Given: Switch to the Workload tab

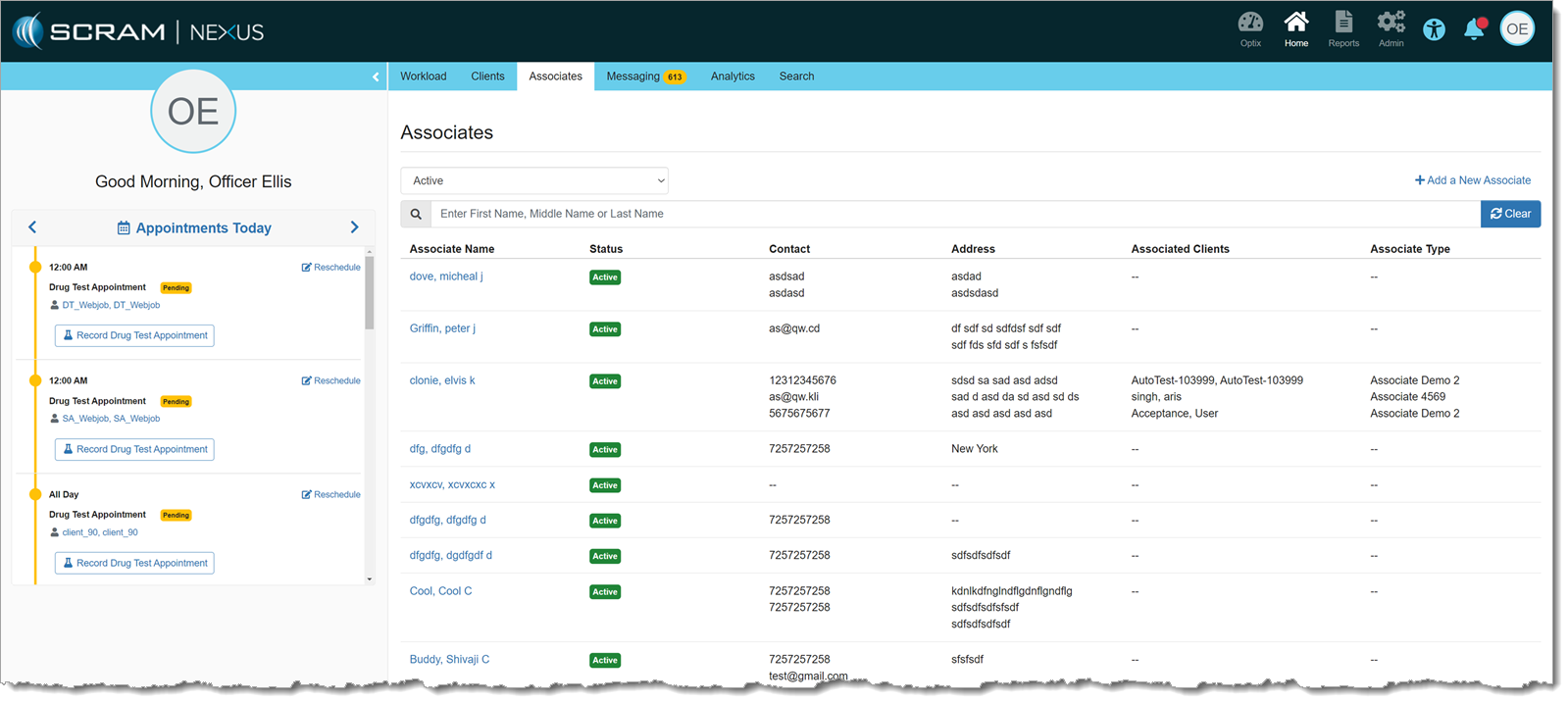Looking at the screenshot, I should [x=423, y=76].
